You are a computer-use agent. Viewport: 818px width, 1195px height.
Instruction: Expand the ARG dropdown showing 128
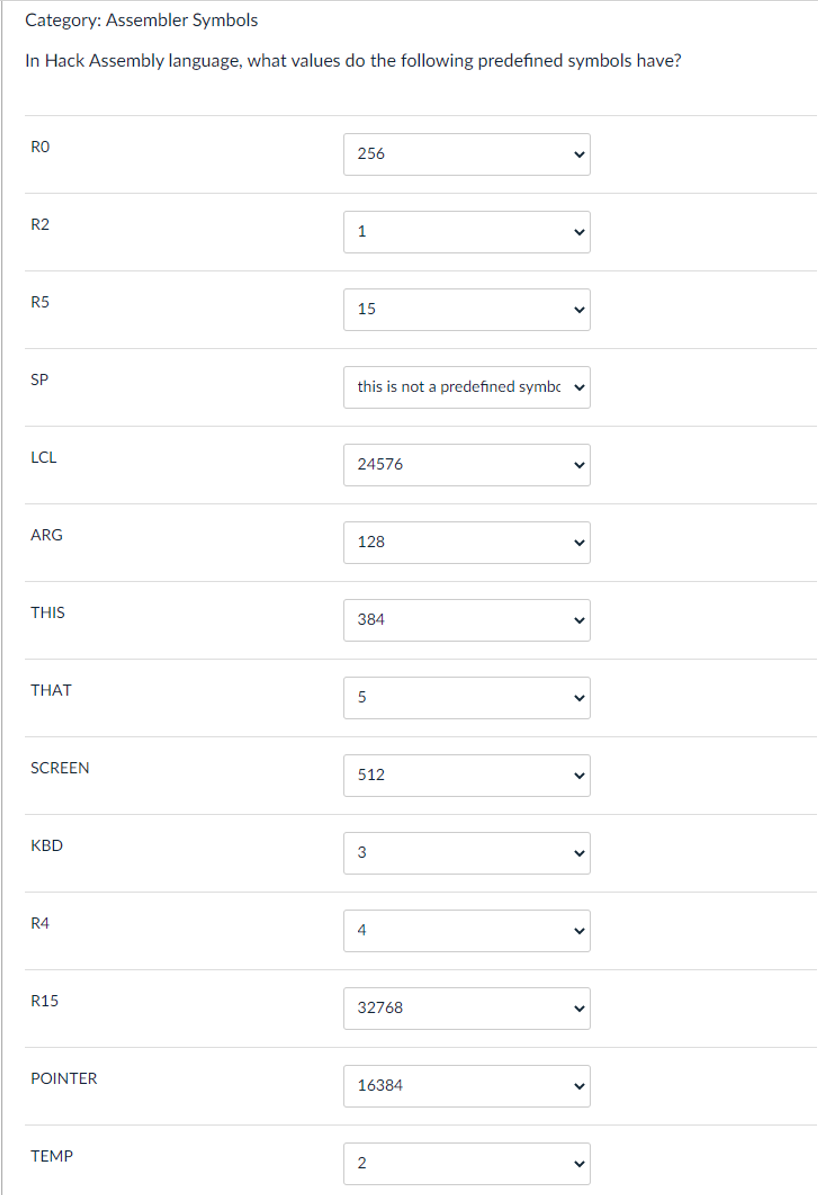point(467,542)
